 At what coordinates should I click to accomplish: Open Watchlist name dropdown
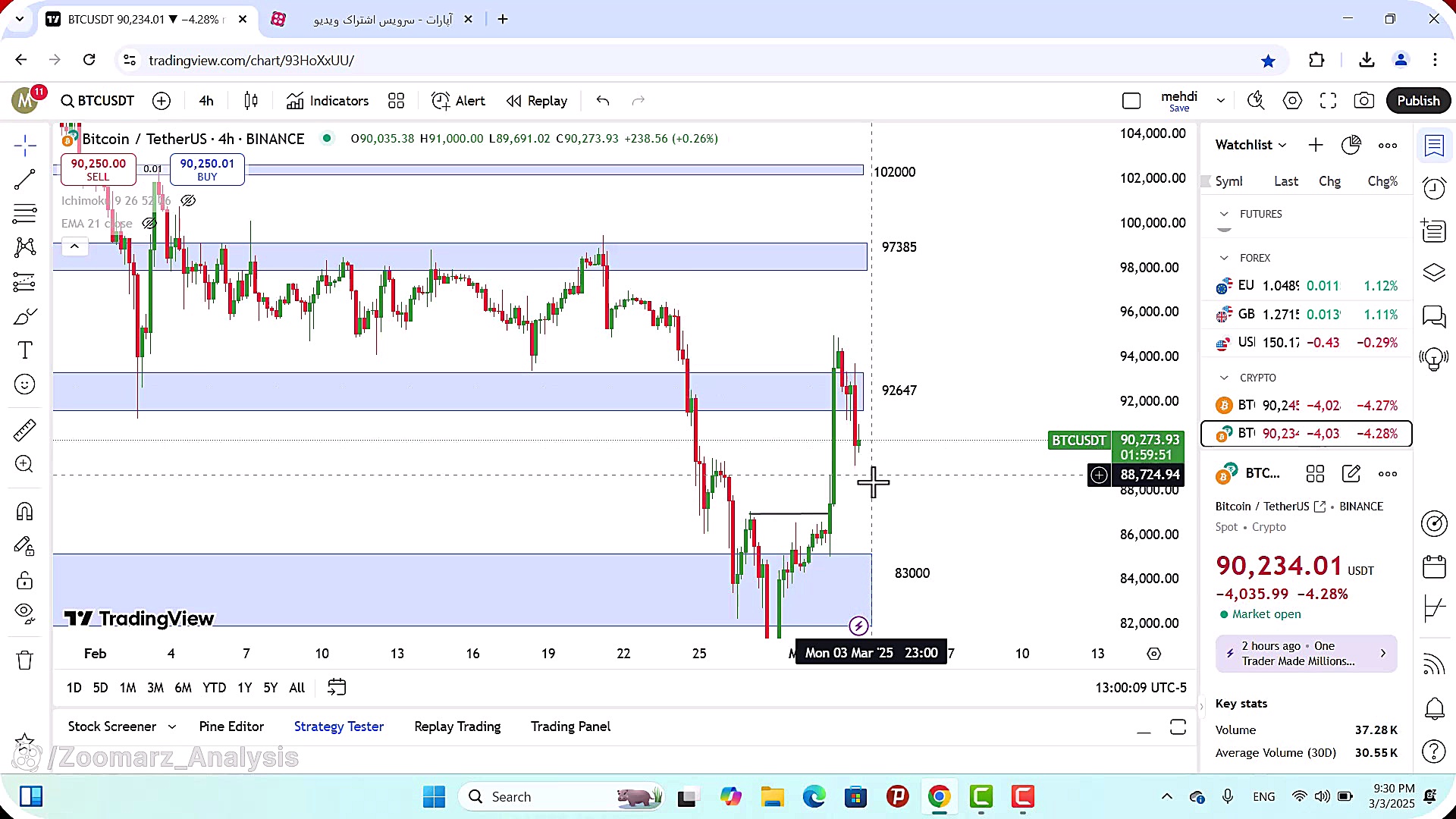pos(1250,145)
